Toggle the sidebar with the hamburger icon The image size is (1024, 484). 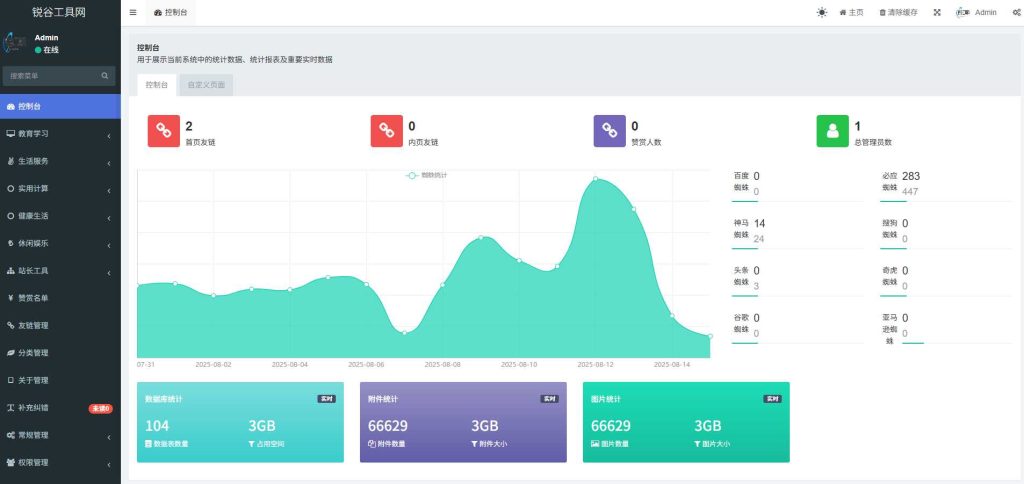tap(133, 12)
